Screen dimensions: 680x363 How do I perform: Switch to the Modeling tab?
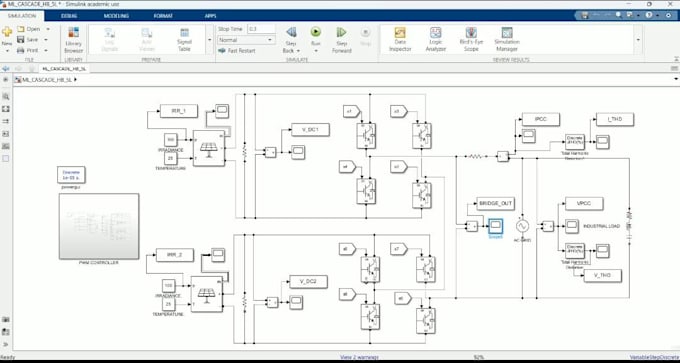coord(116,16)
